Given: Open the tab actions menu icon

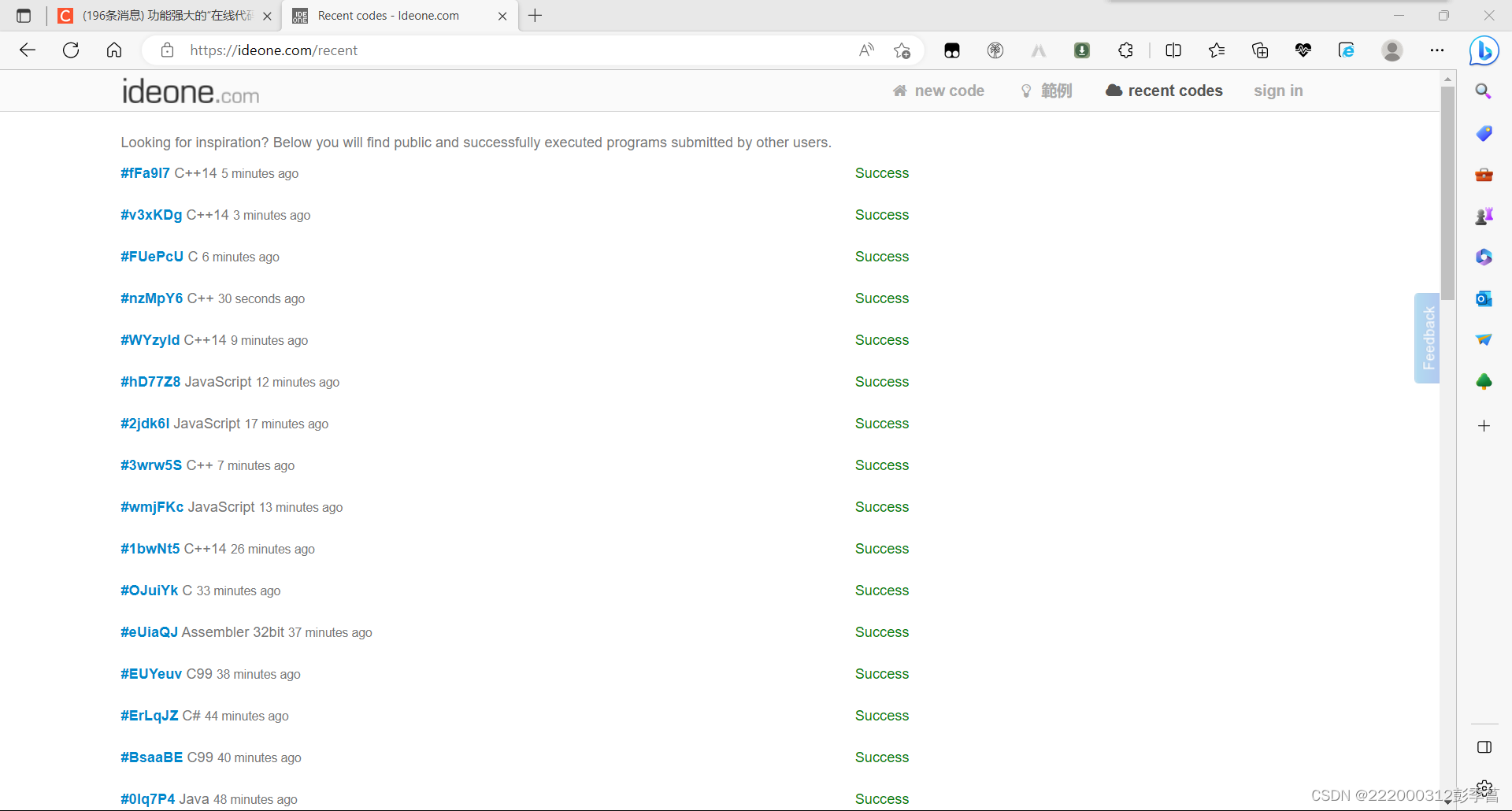Looking at the screenshot, I should tap(24, 16).
